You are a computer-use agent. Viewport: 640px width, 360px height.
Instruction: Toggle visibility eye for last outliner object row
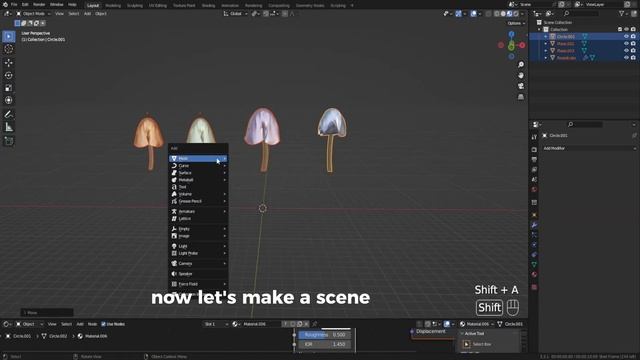point(626,58)
